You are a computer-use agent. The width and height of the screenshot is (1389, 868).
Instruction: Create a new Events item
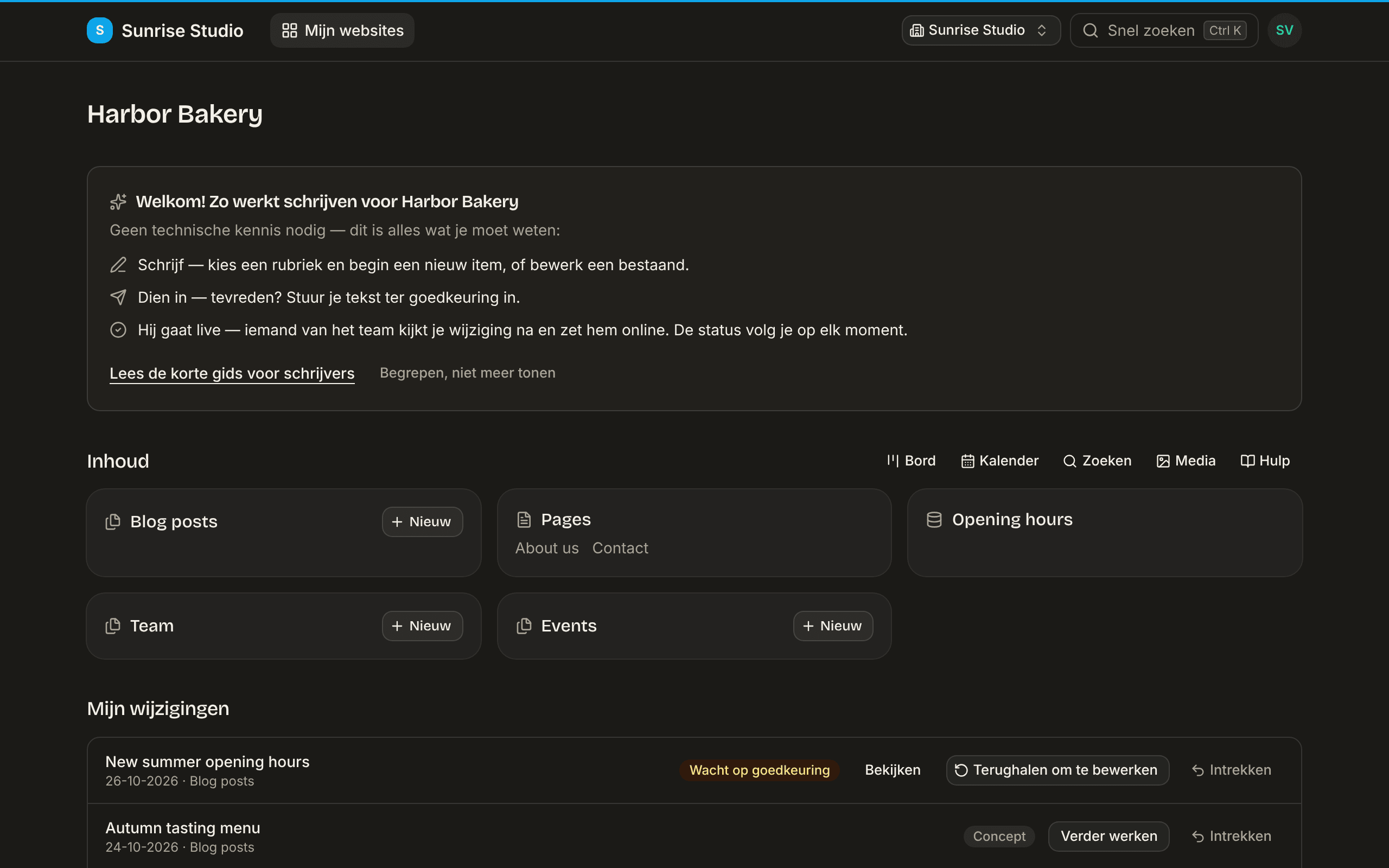coord(833,626)
